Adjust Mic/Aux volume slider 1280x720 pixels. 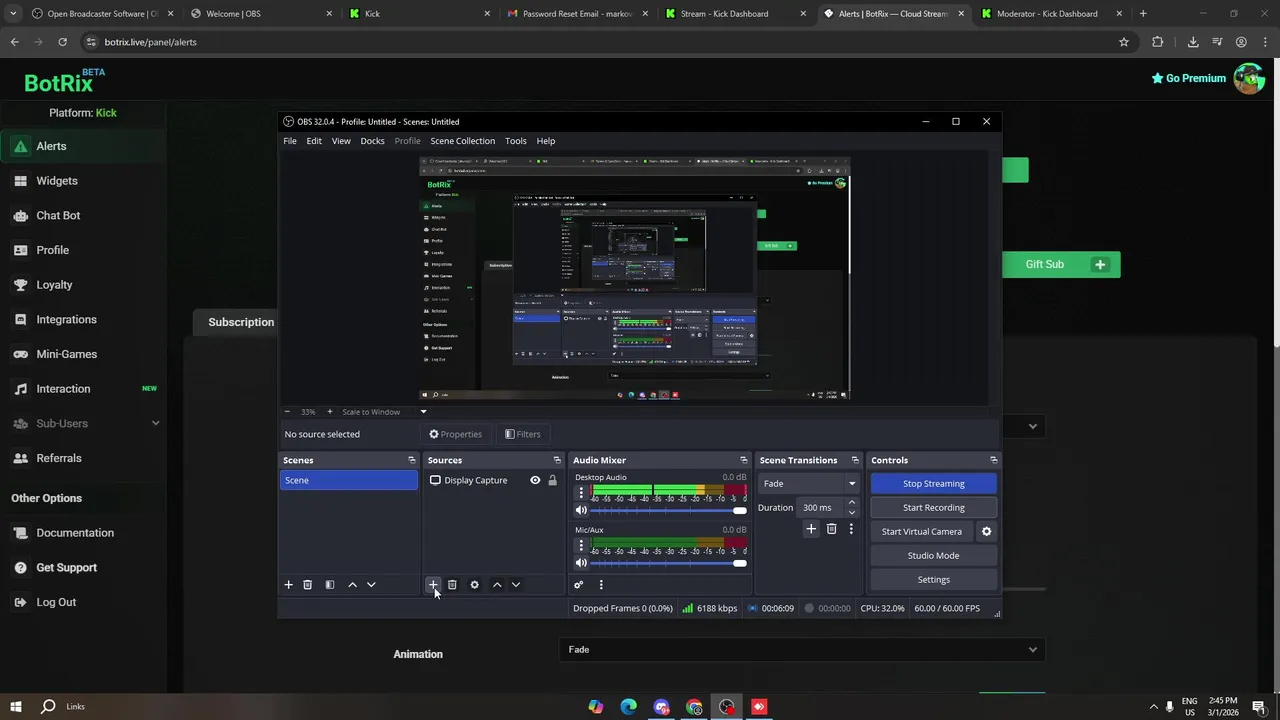click(668, 563)
